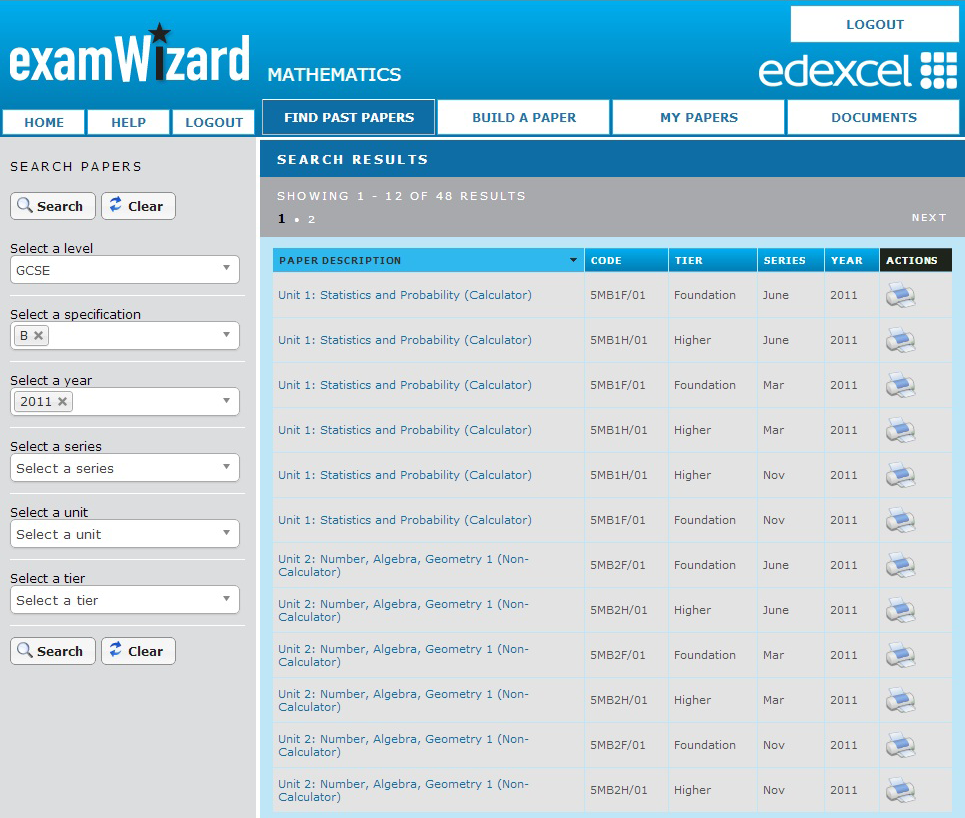The height and width of the screenshot is (818, 965).
Task: Open the first Unit 1 Statistics and Probability paper link
Action: [405, 295]
